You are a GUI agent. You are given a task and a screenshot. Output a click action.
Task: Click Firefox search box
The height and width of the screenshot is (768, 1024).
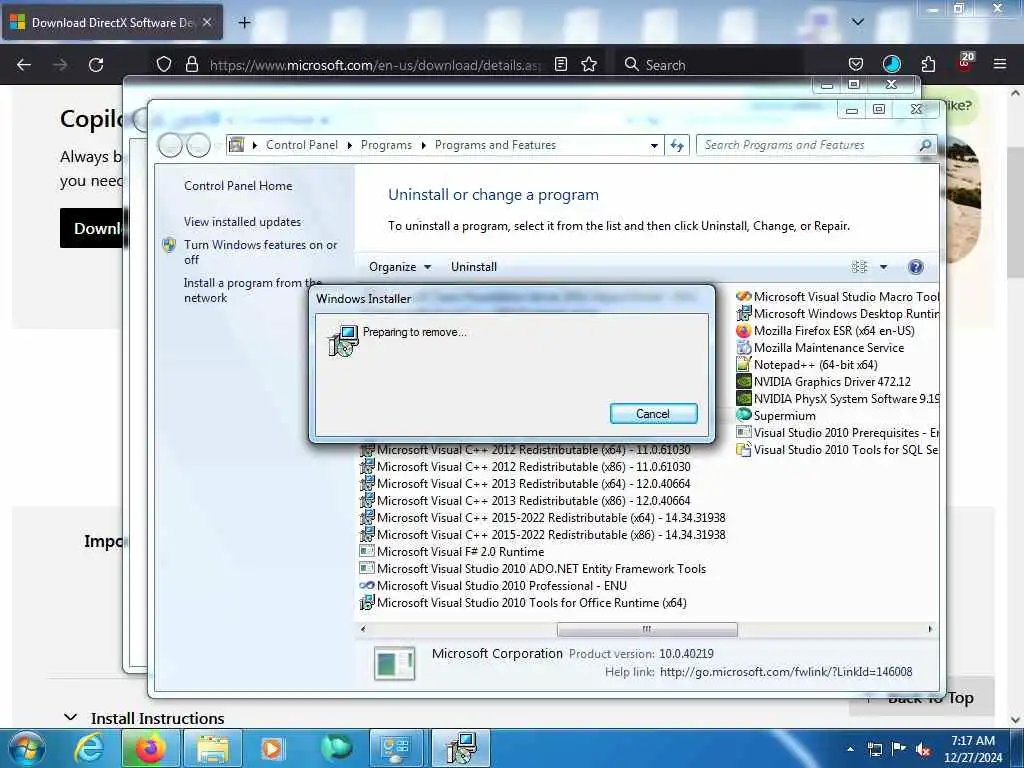[x=709, y=65]
